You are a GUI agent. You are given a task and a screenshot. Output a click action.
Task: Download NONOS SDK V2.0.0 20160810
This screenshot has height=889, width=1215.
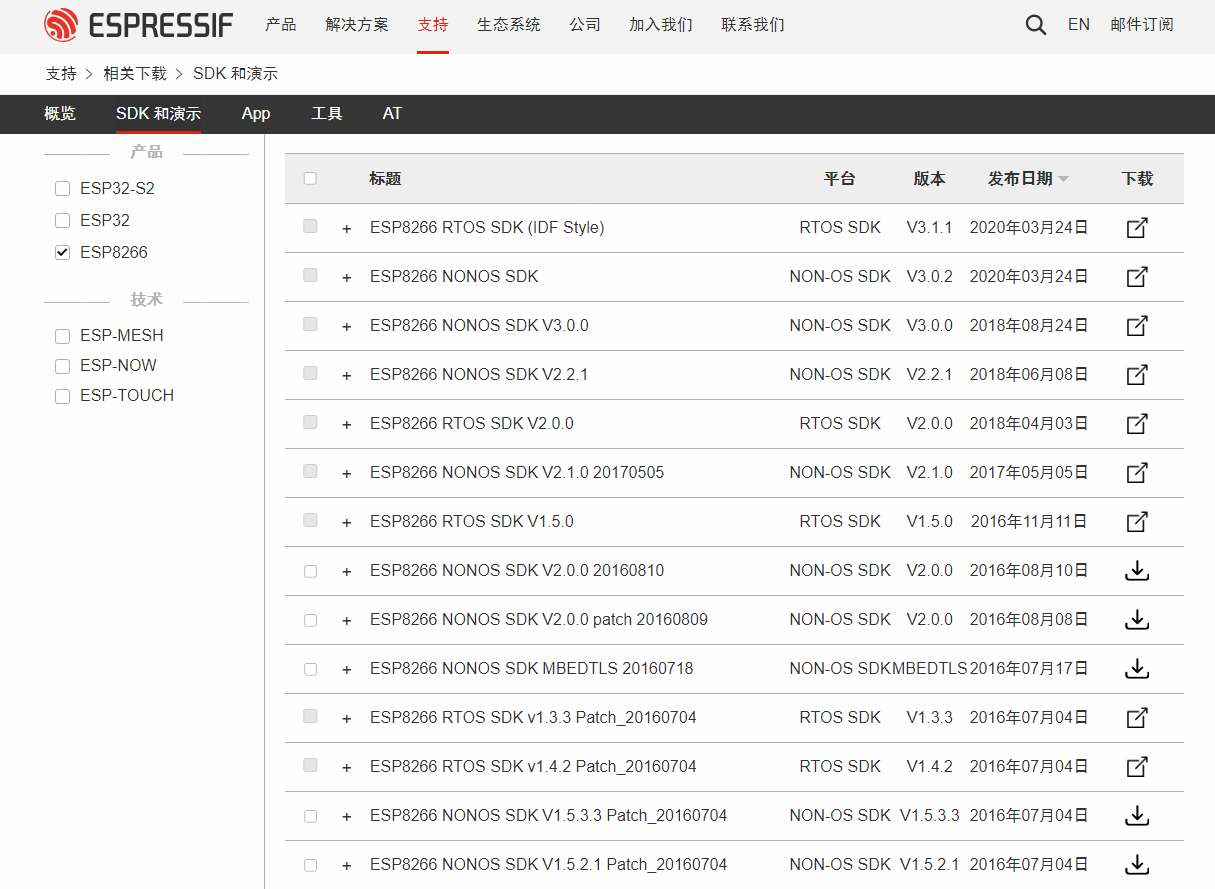pyautogui.click(x=1137, y=571)
